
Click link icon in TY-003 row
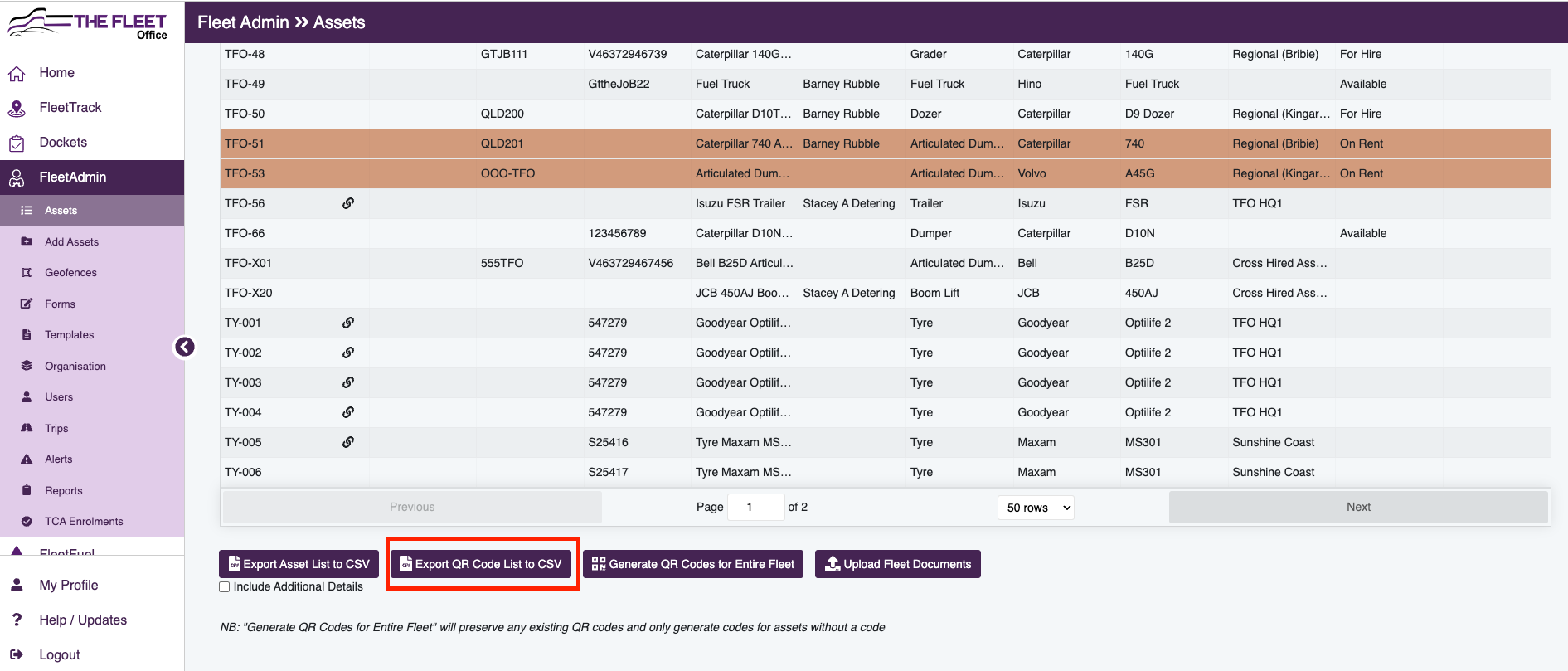pos(348,382)
